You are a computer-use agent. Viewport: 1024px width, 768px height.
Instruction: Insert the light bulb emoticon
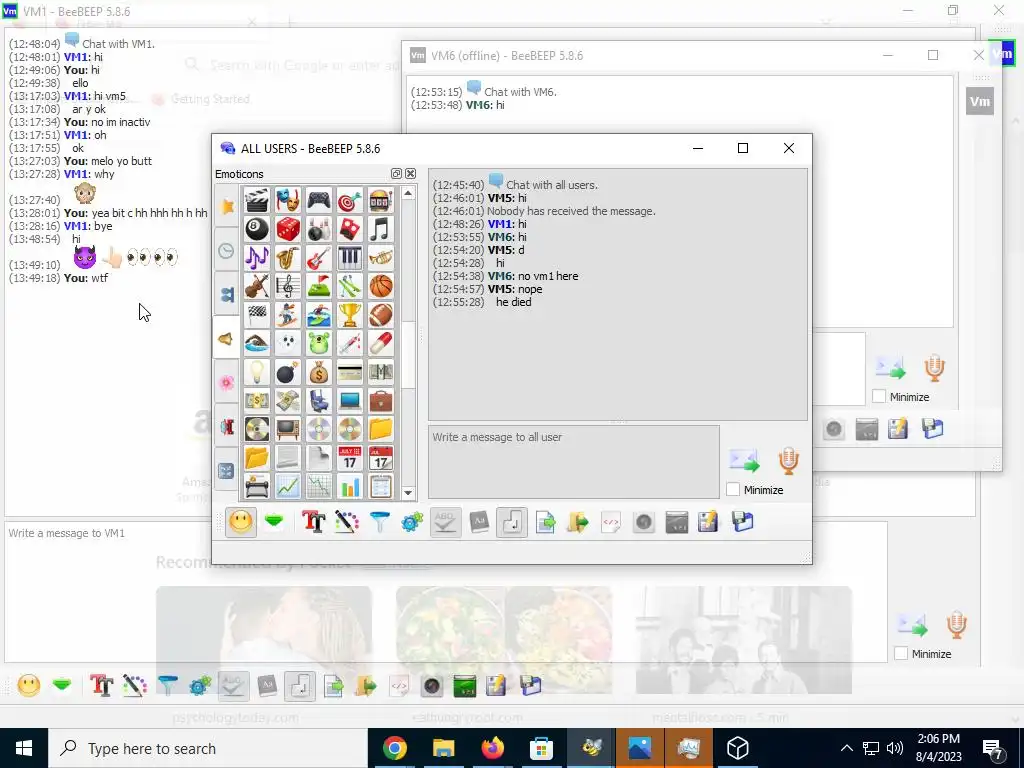point(257,372)
